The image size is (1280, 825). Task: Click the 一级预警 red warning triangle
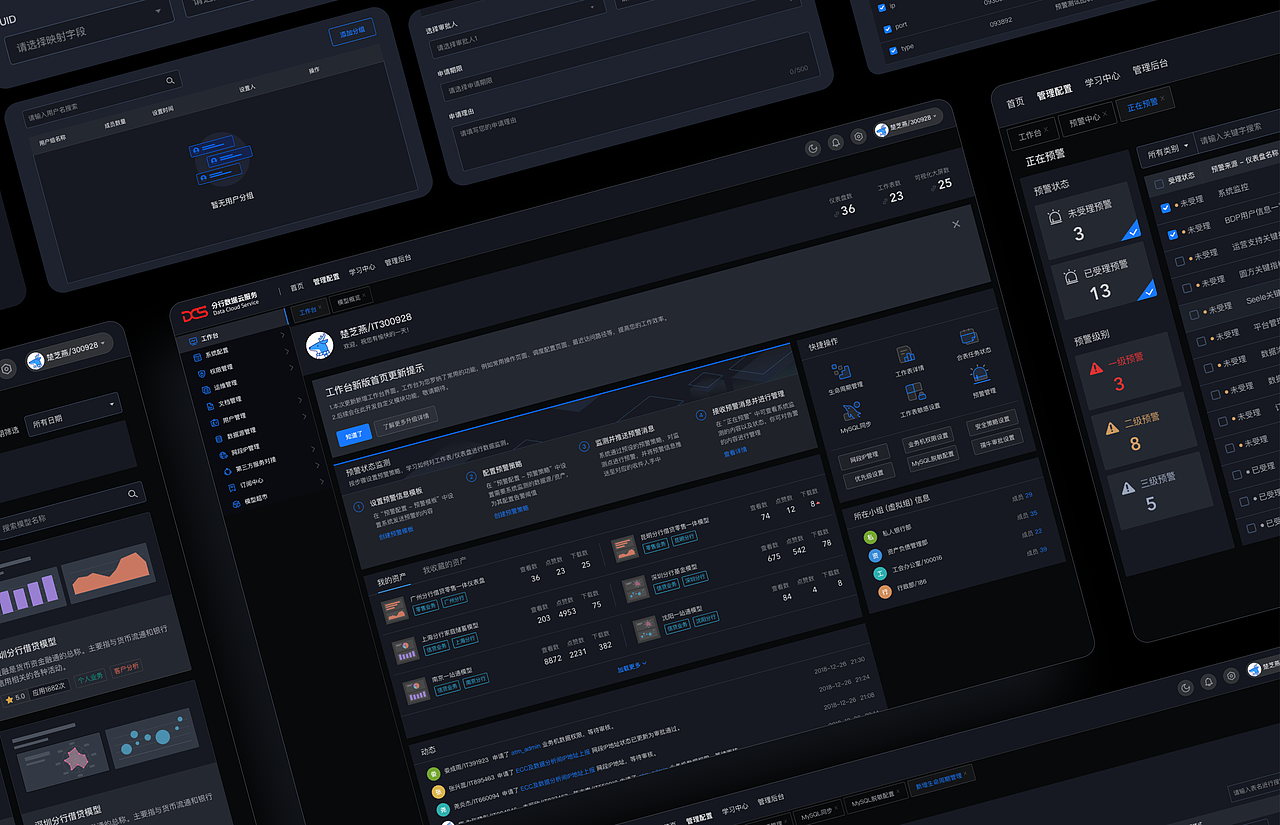1097,368
